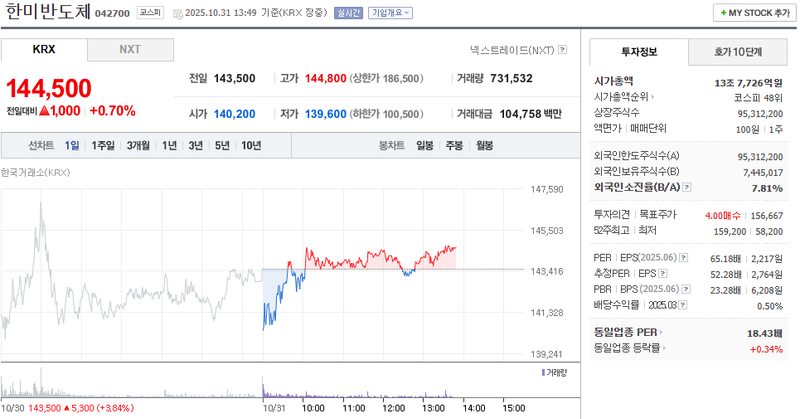Open help icon beside 추정PER EPS
This screenshot has width=800, height=419.
coord(662,274)
